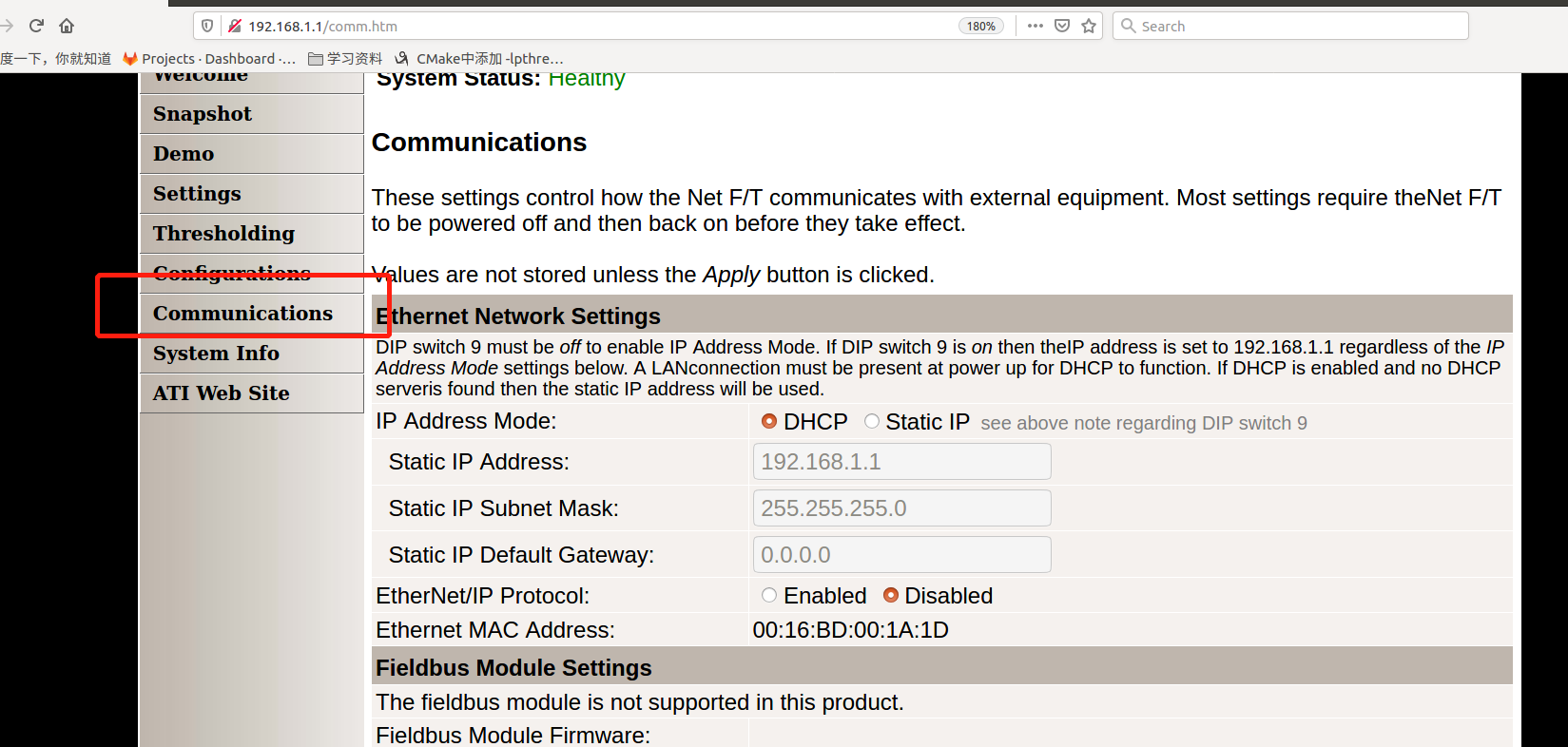
Task: Open the Thresholding sidebar page
Action: pos(223,234)
